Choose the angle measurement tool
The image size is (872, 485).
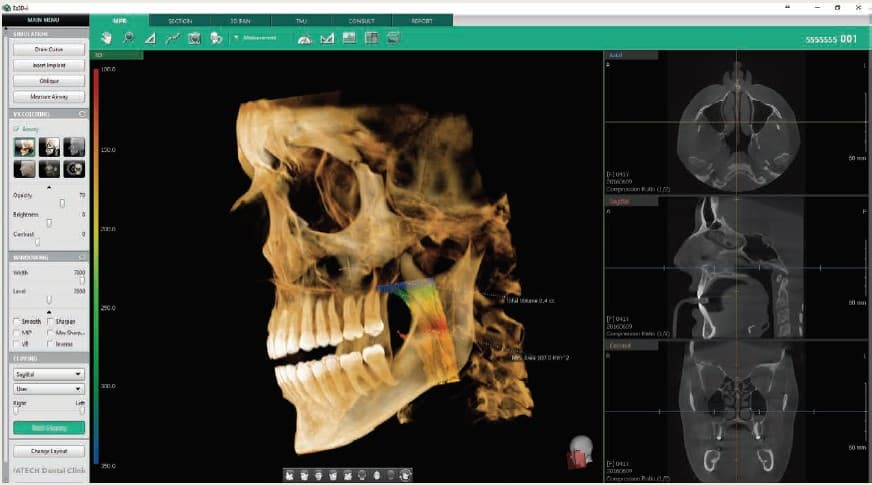point(151,38)
